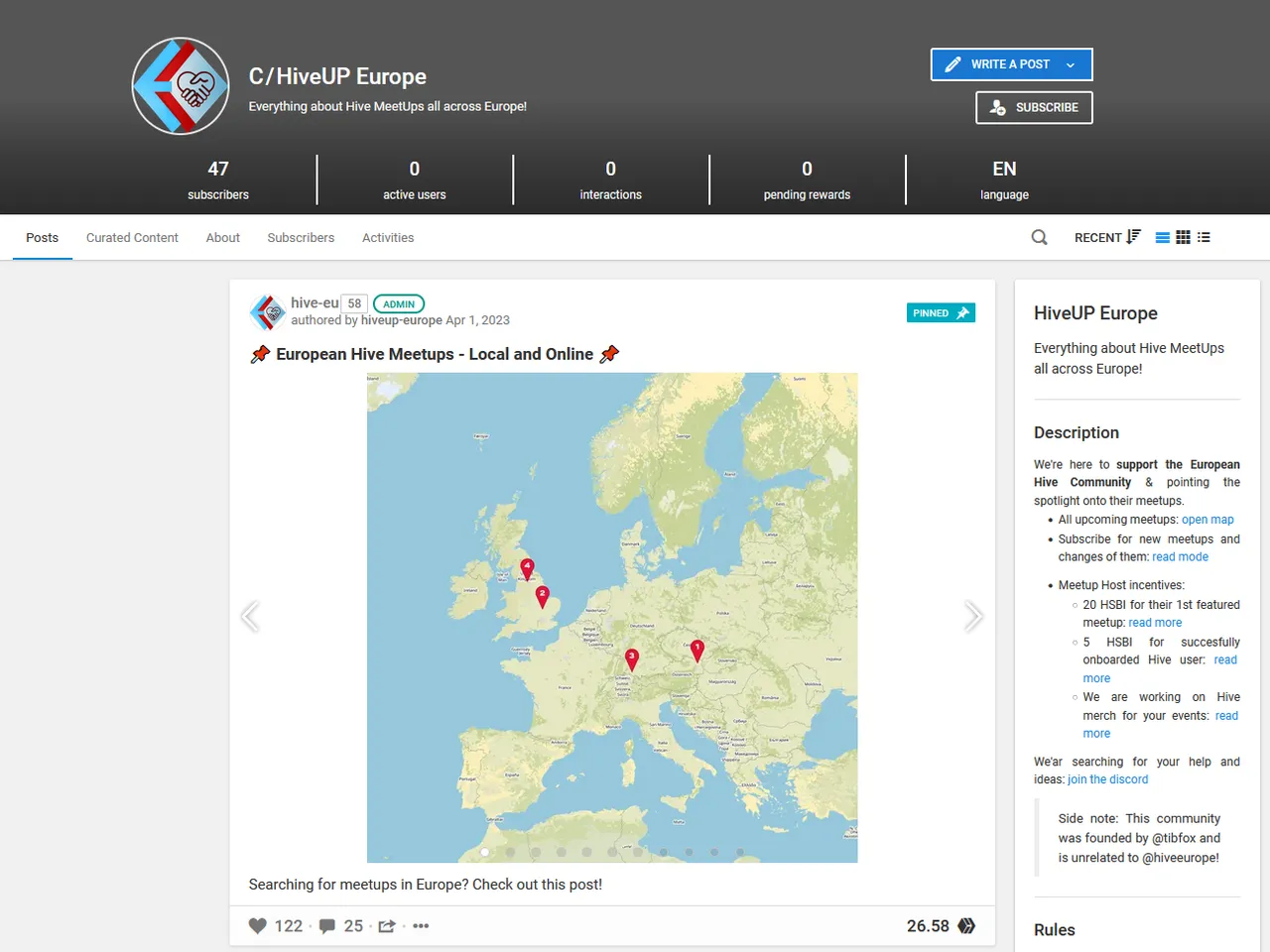Switch to grid view icon
Screen dimensions: 1270x952
tap(1183, 238)
